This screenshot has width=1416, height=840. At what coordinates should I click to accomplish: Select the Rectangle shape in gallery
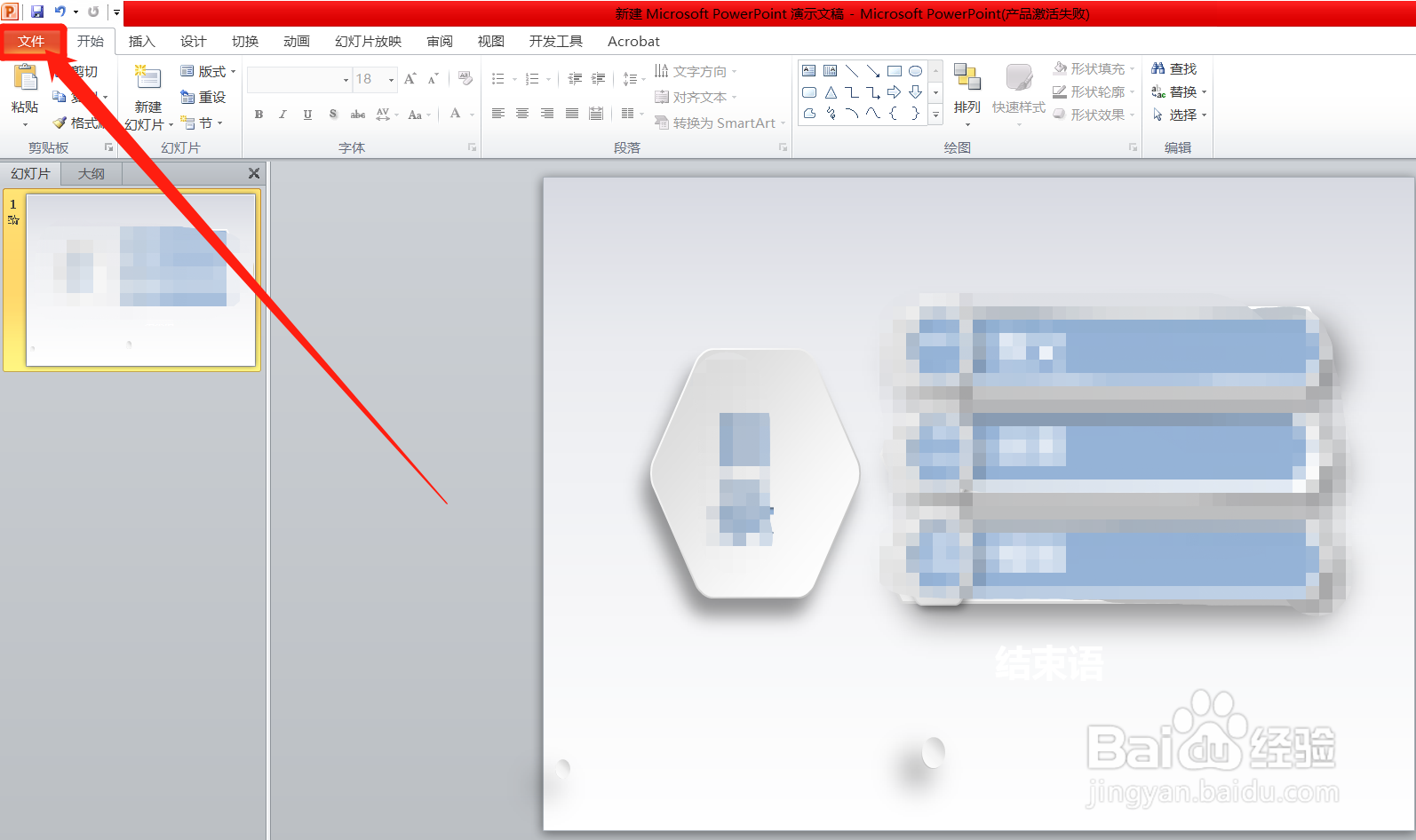coord(895,71)
